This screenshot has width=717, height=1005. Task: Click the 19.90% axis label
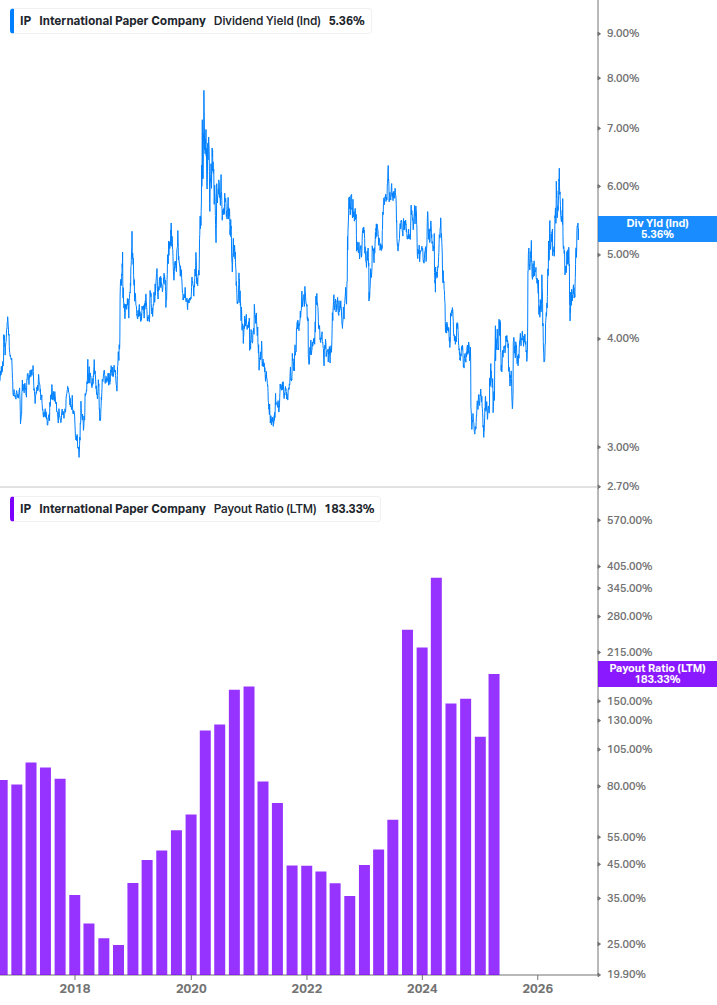click(626, 975)
